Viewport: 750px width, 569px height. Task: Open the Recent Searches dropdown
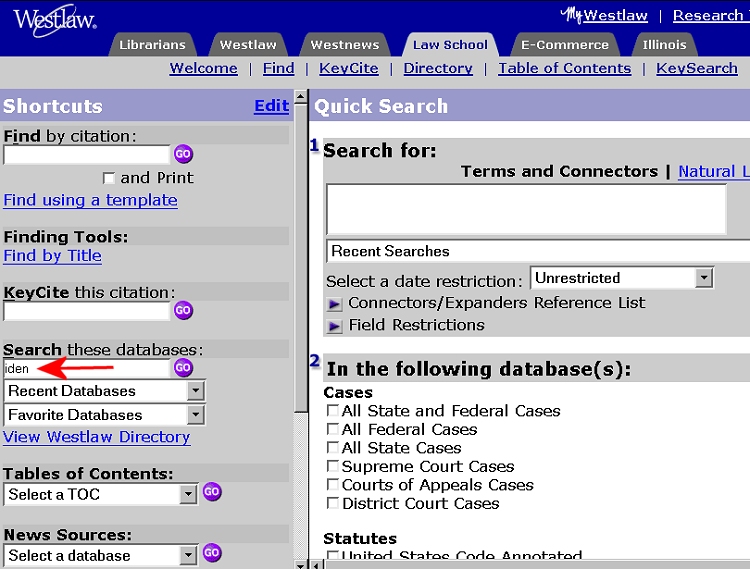click(x=538, y=251)
